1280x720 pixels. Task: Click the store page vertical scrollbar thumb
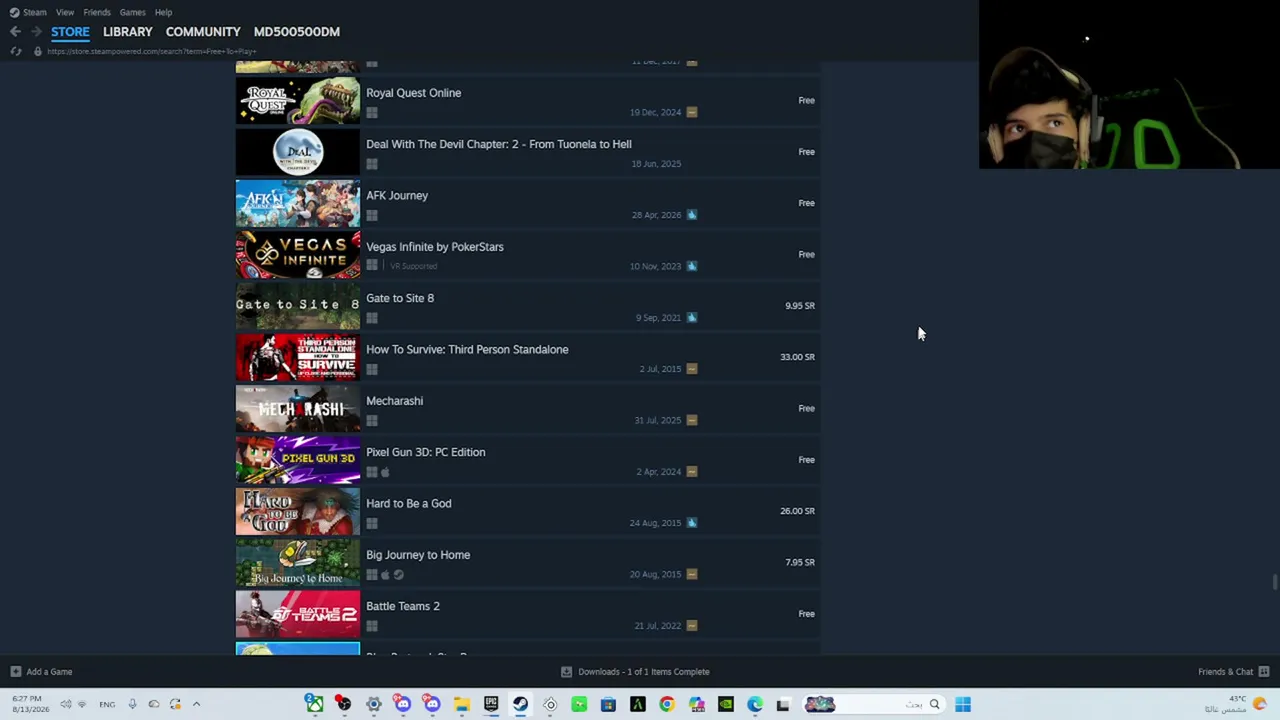click(x=1274, y=583)
